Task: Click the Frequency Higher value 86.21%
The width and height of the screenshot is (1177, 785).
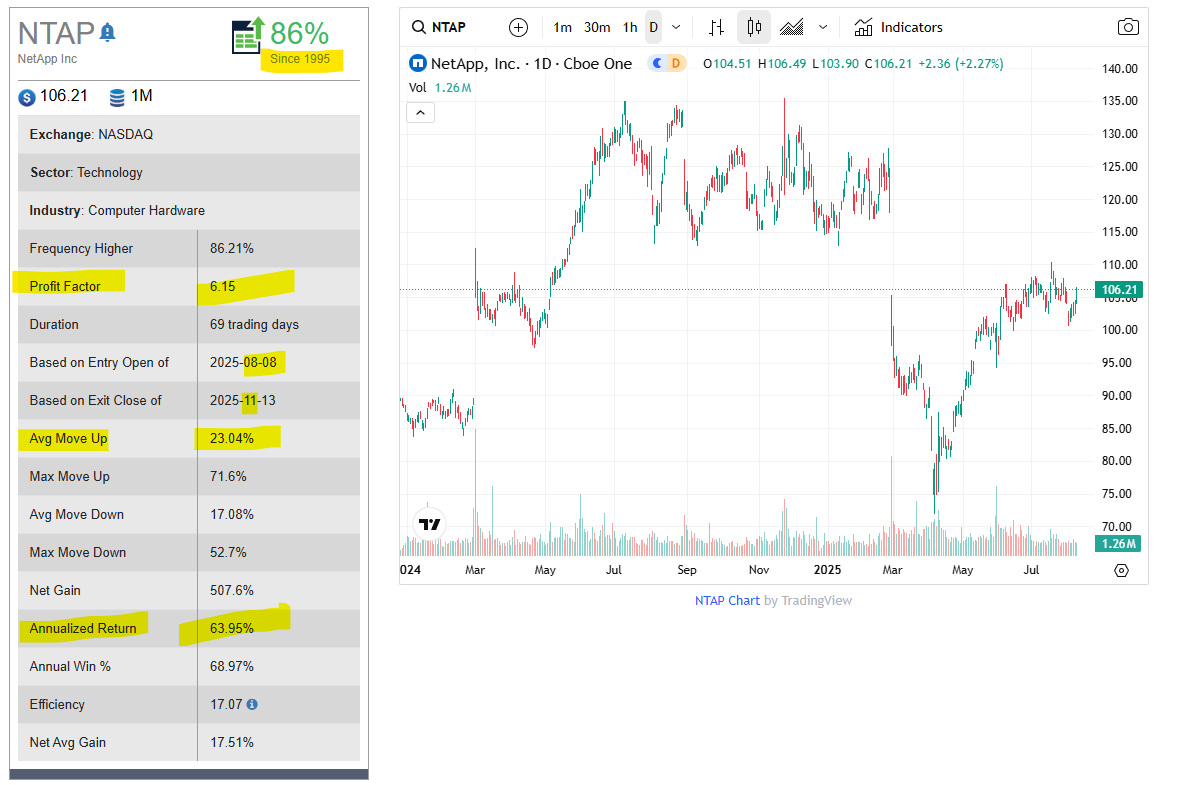Action: [232, 248]
